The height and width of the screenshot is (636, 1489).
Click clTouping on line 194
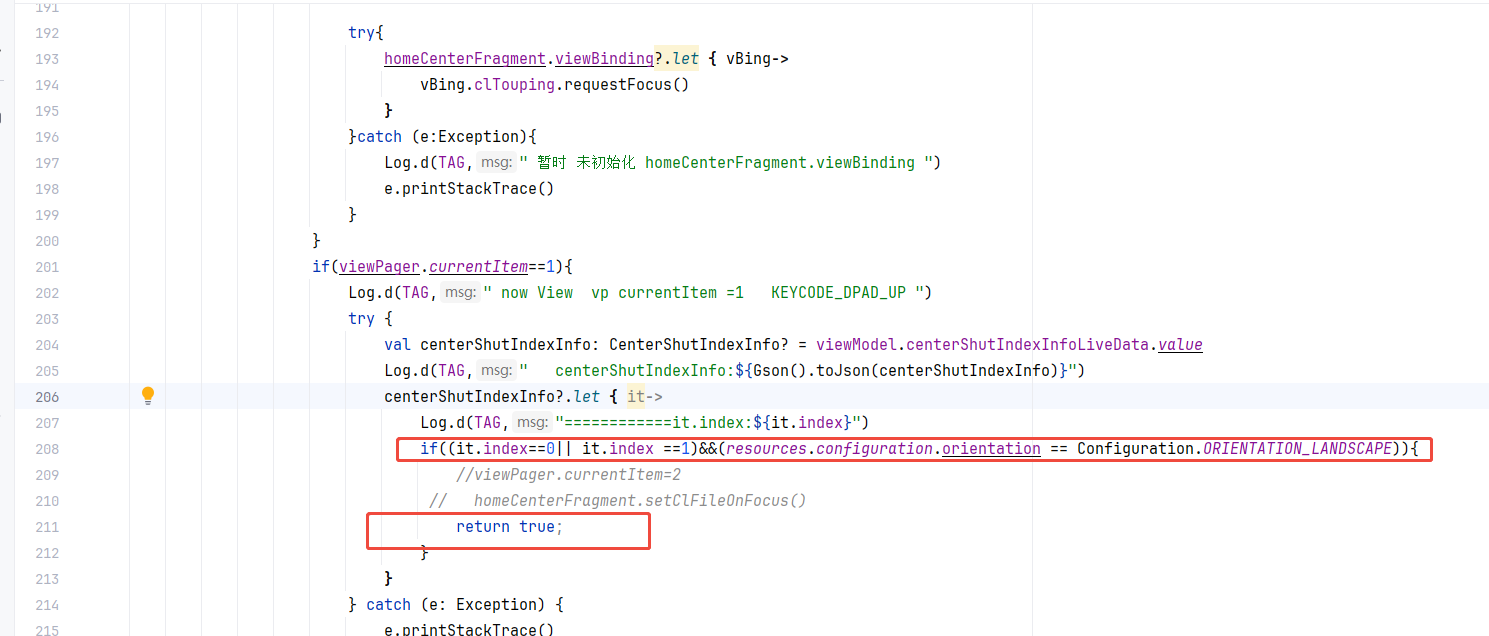point(514,85)
